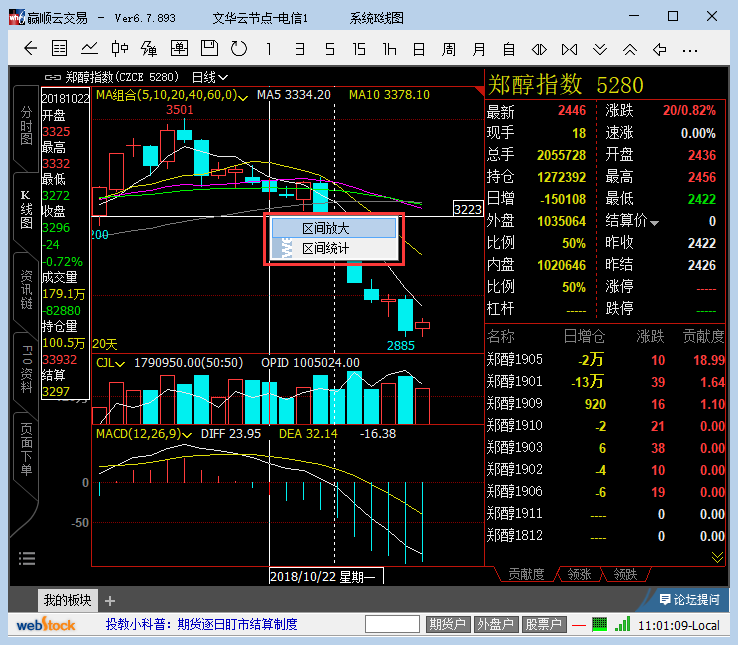Click the back arrow toolbar icon
This screenshot has width=738, height=645.
pos(30,48)
